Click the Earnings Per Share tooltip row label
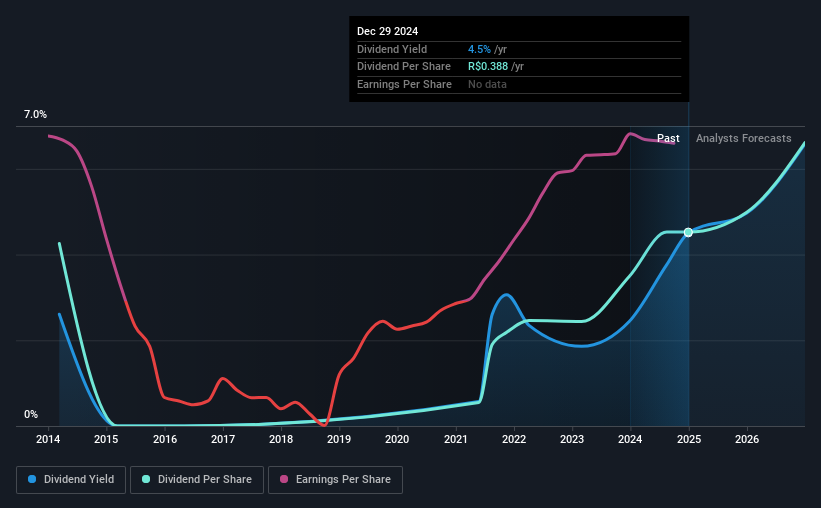 coord(404,84)
